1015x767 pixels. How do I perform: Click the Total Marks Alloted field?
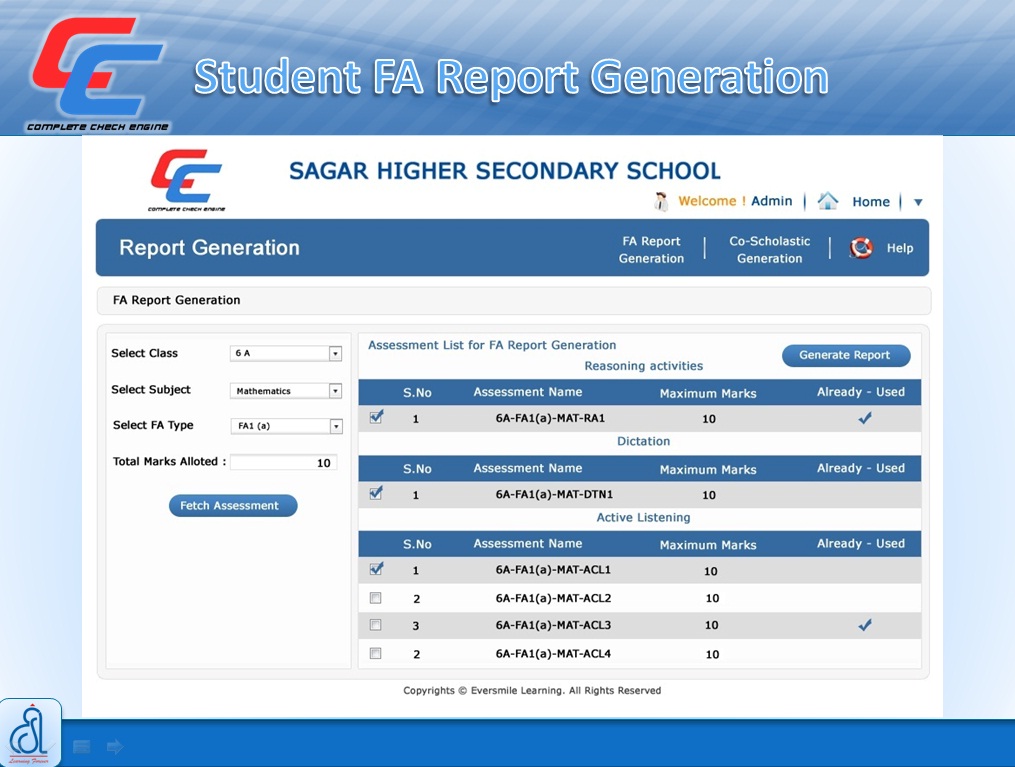[x=284, y=462]
